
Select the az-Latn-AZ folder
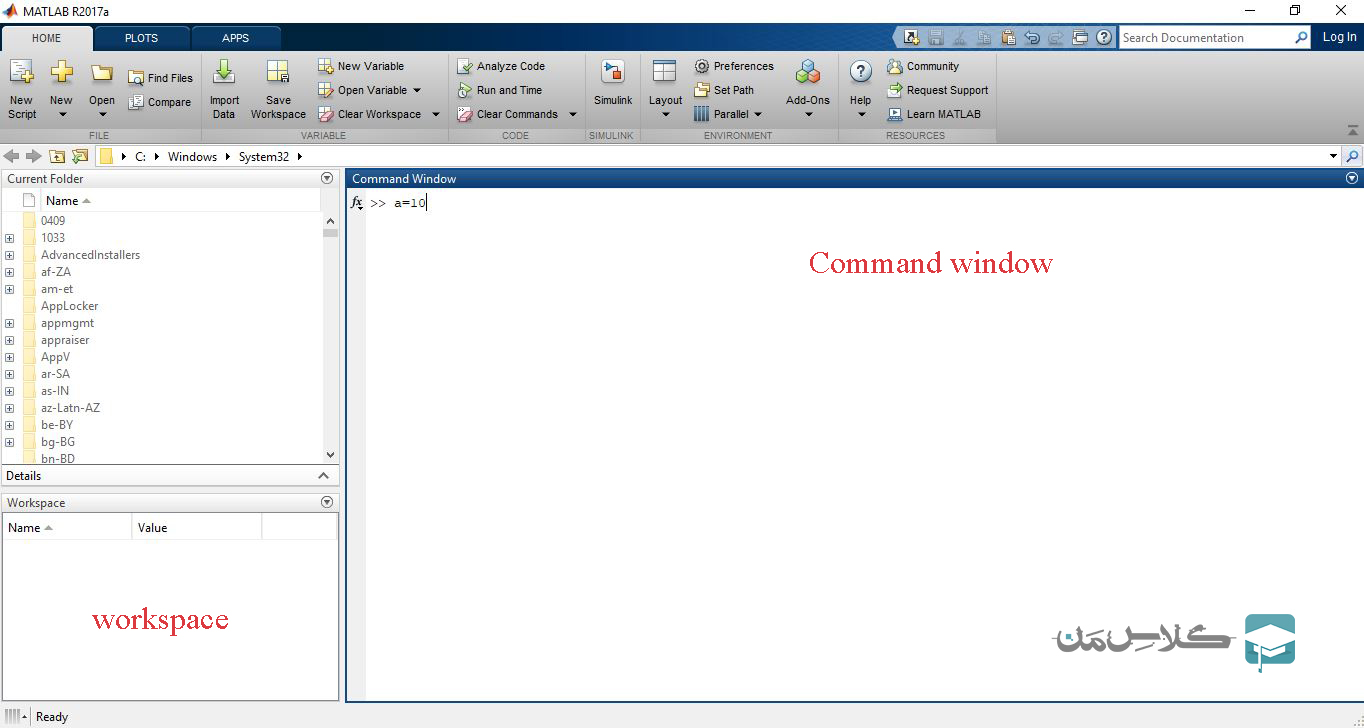[70, 408]
